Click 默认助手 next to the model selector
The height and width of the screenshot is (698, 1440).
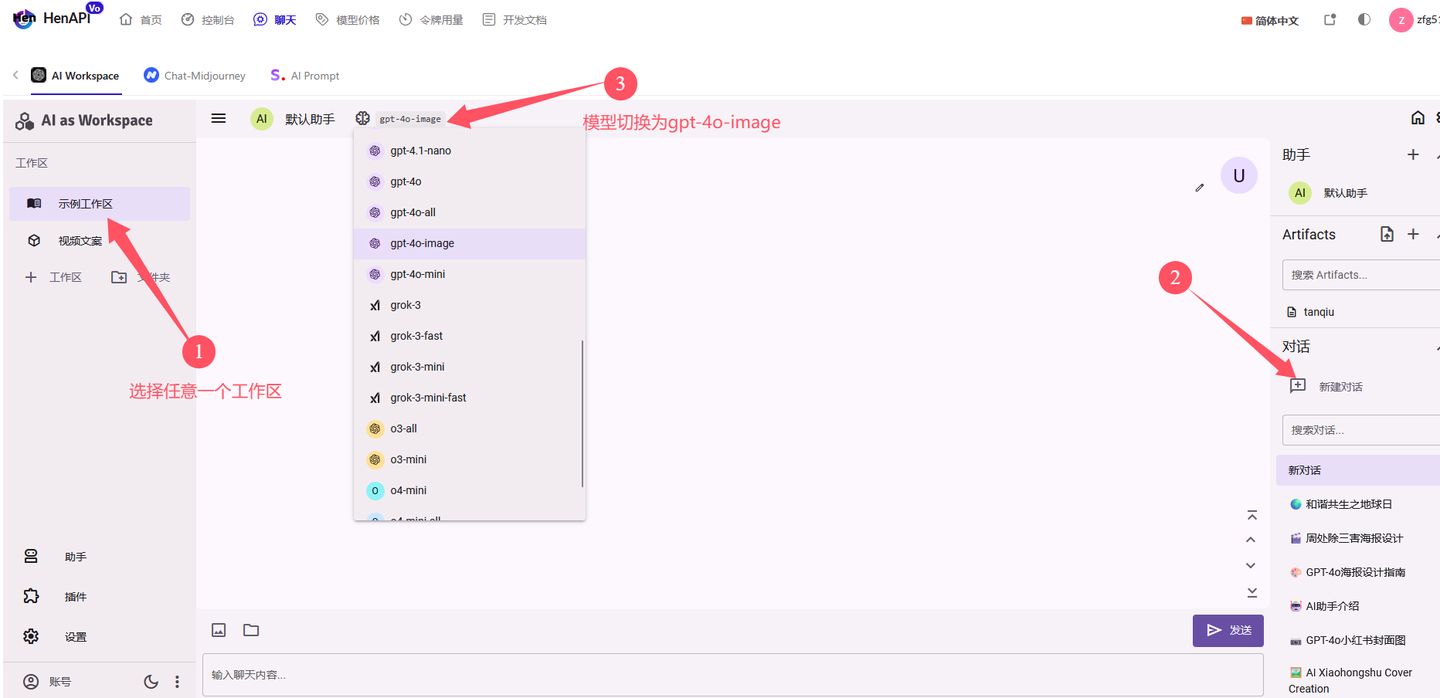click(310, 119)
